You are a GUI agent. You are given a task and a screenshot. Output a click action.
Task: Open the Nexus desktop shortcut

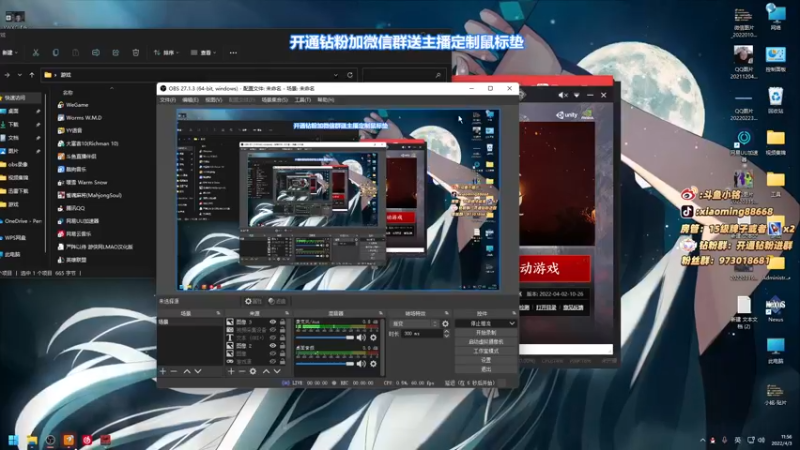point(776,309)
